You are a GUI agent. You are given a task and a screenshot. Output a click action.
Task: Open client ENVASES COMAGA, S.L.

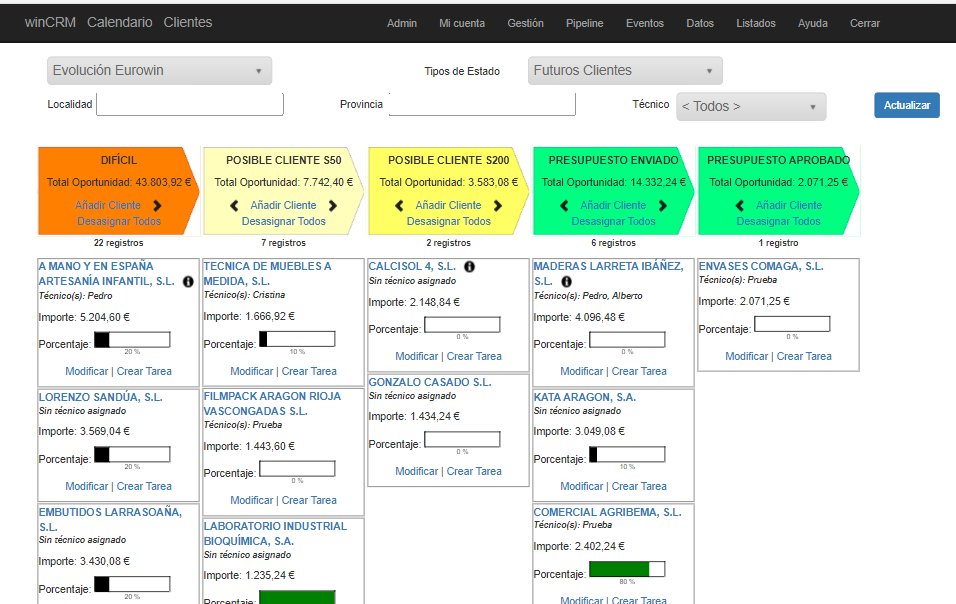point(761,266)
